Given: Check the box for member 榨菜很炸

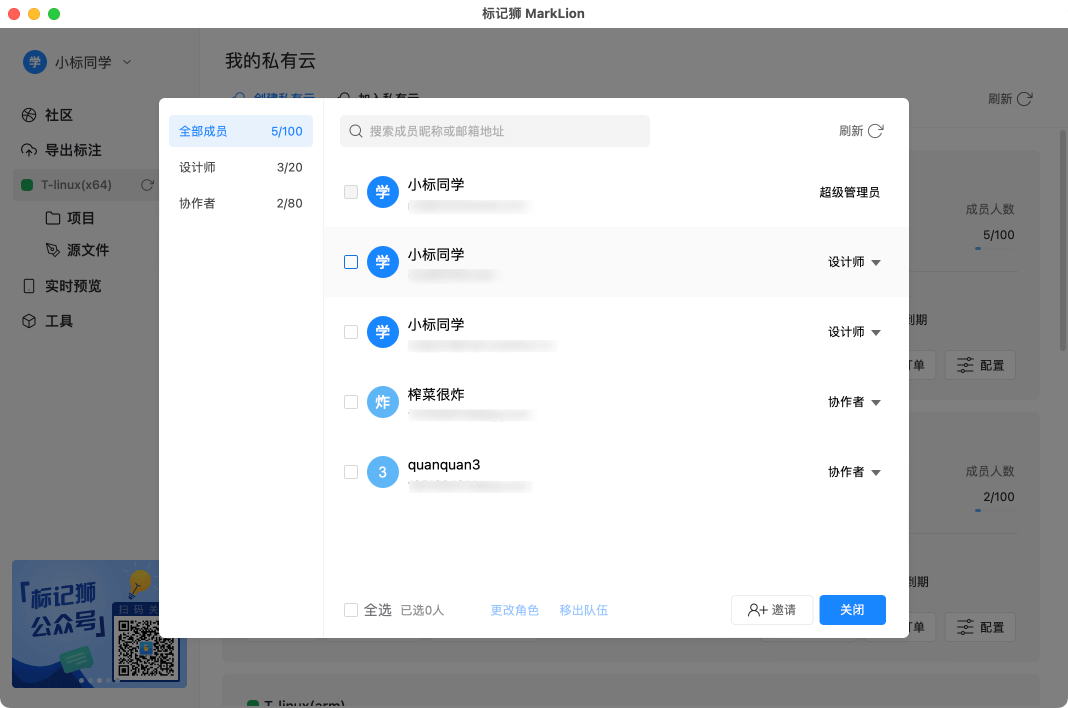Looking at the screenshot, I should pyautogui.click(x=351, y=402).
